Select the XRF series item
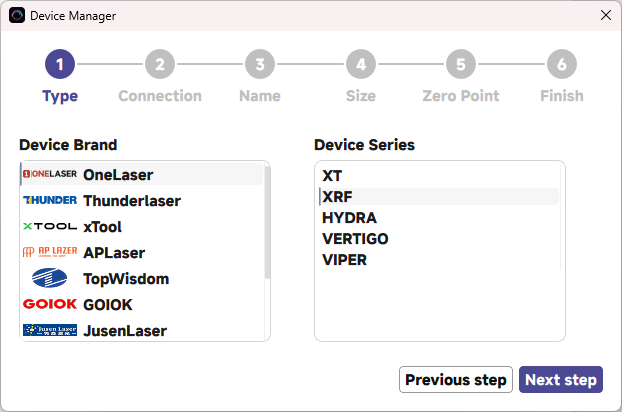Screen dimensions: 622x412 point(439,197)
